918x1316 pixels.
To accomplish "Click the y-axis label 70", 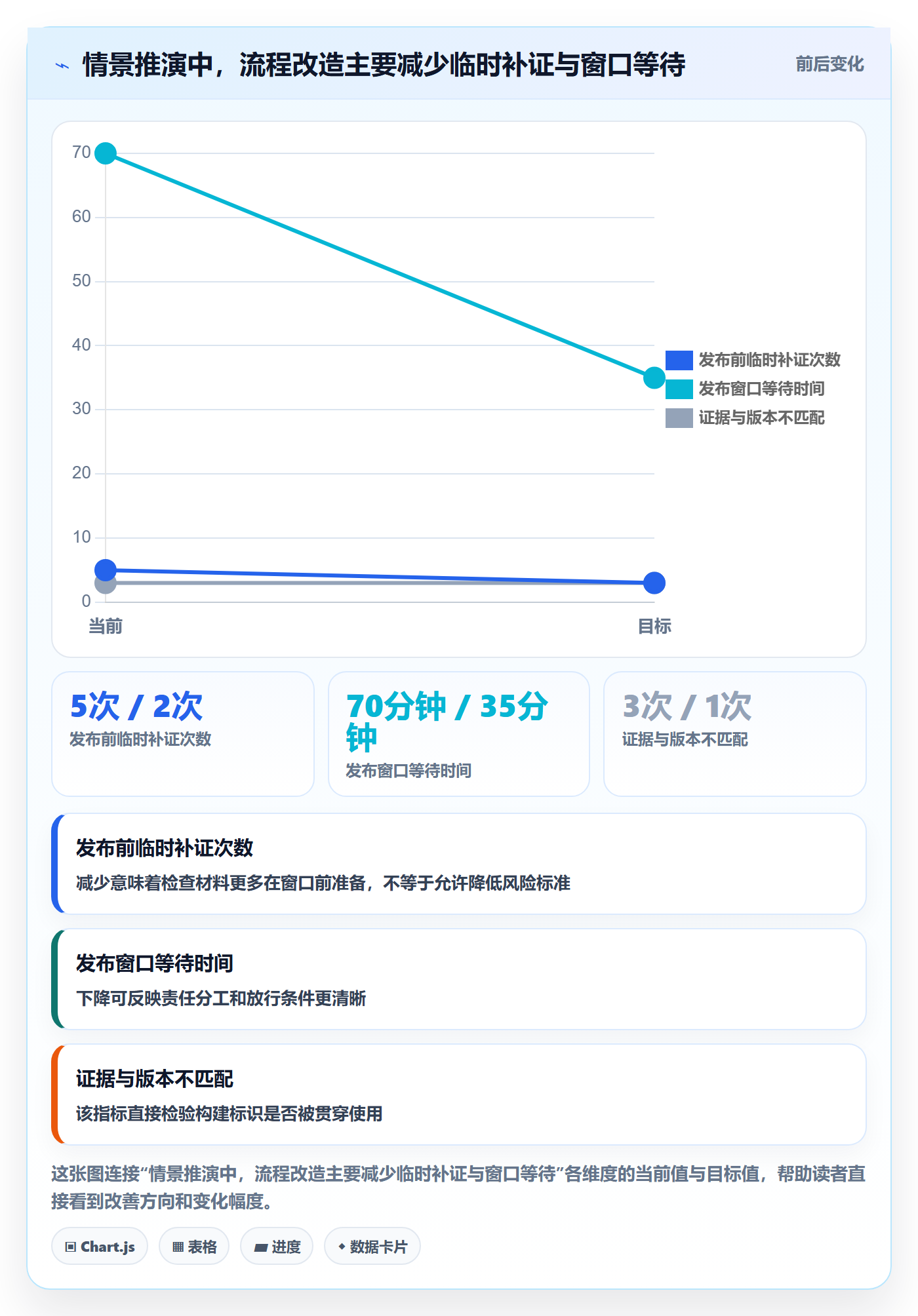I will (x=81, y=153).
